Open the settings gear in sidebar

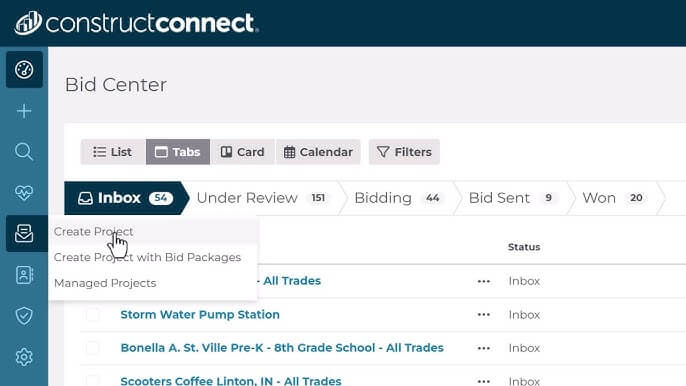(24, 357)
